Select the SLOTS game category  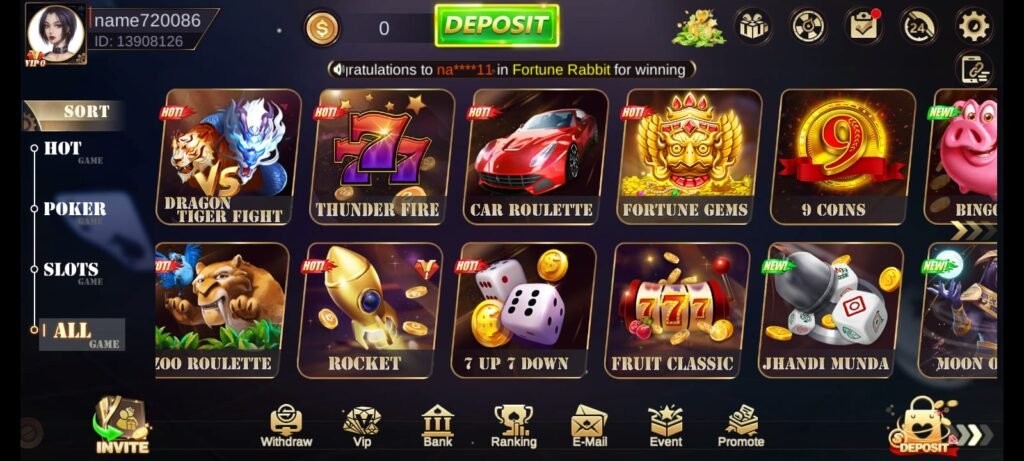(x=72, y=271)
